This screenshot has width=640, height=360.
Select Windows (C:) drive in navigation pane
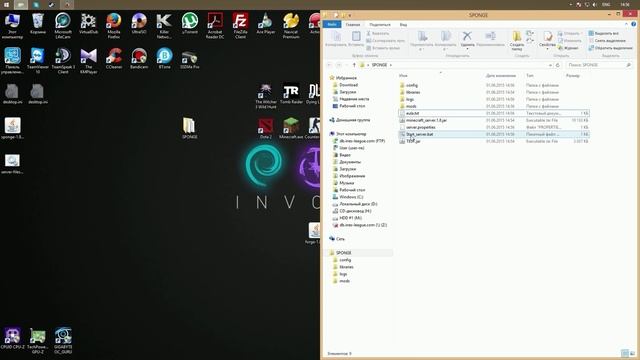(x=351, y=197)
